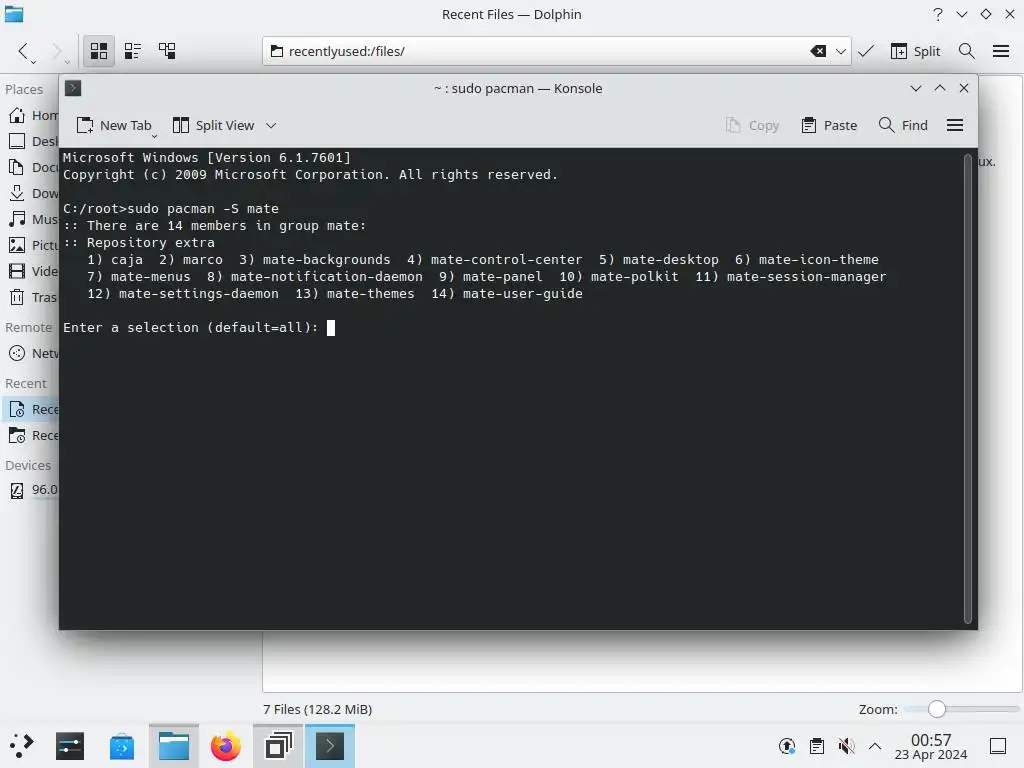Screen dimensions: 1024x768
Task: Open Discover software center from taskbar
Action: coord(121,746)
